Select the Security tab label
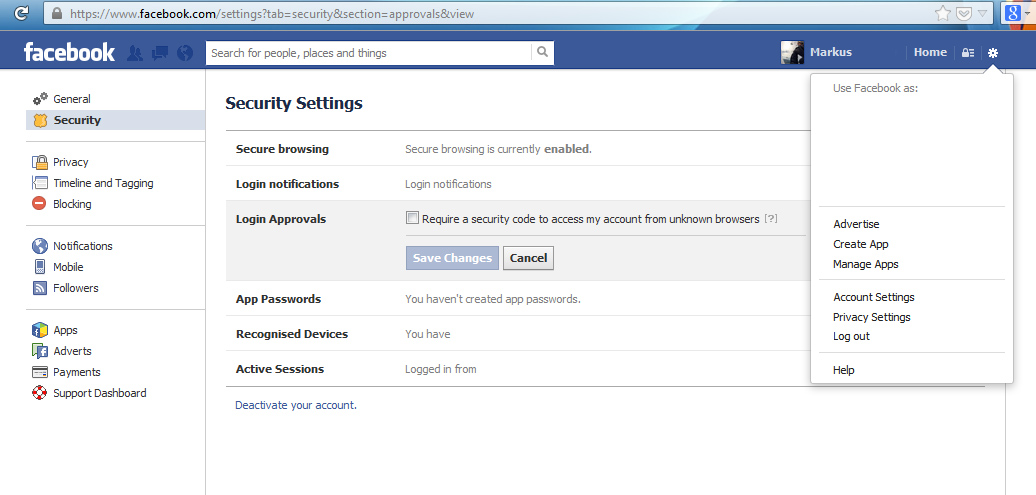 (x=77, y=120)
